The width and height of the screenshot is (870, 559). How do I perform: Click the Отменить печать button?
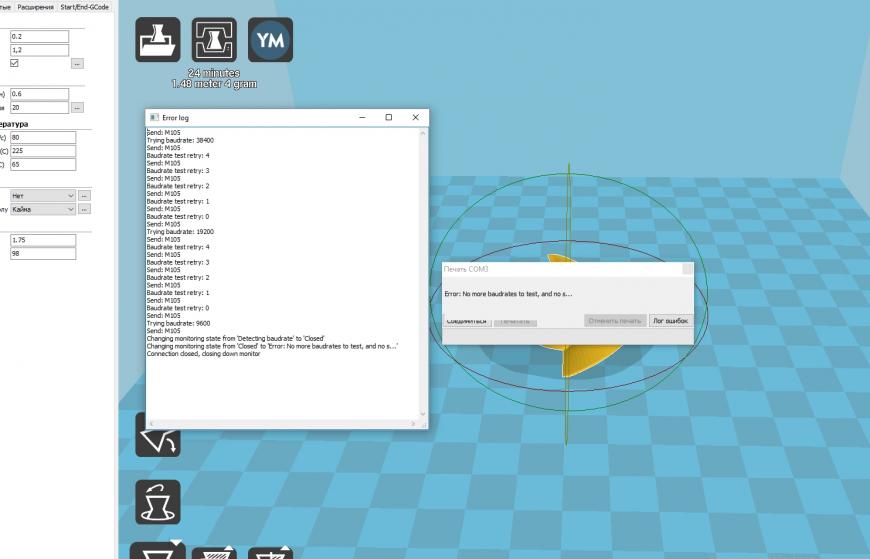tap(615, 321)
